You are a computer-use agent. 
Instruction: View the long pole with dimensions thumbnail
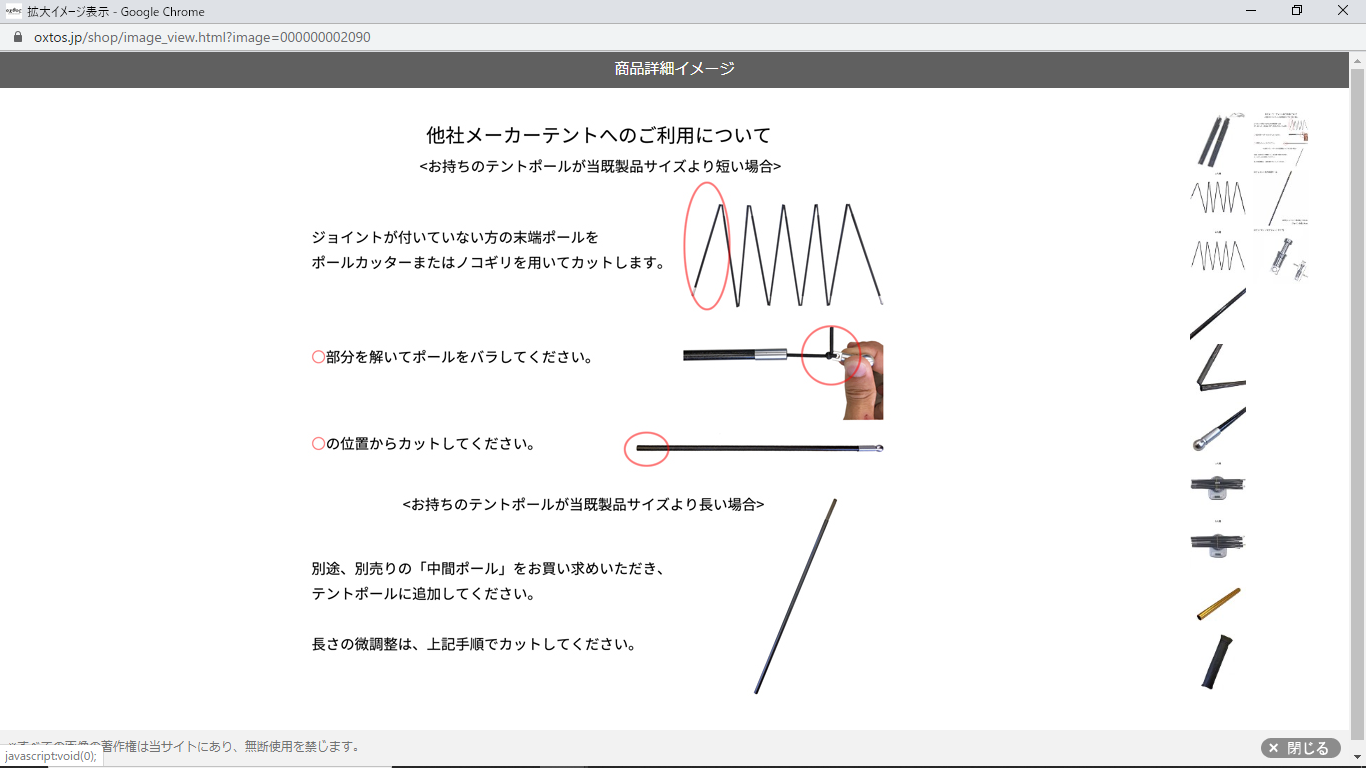click(x=1280, y=199)
